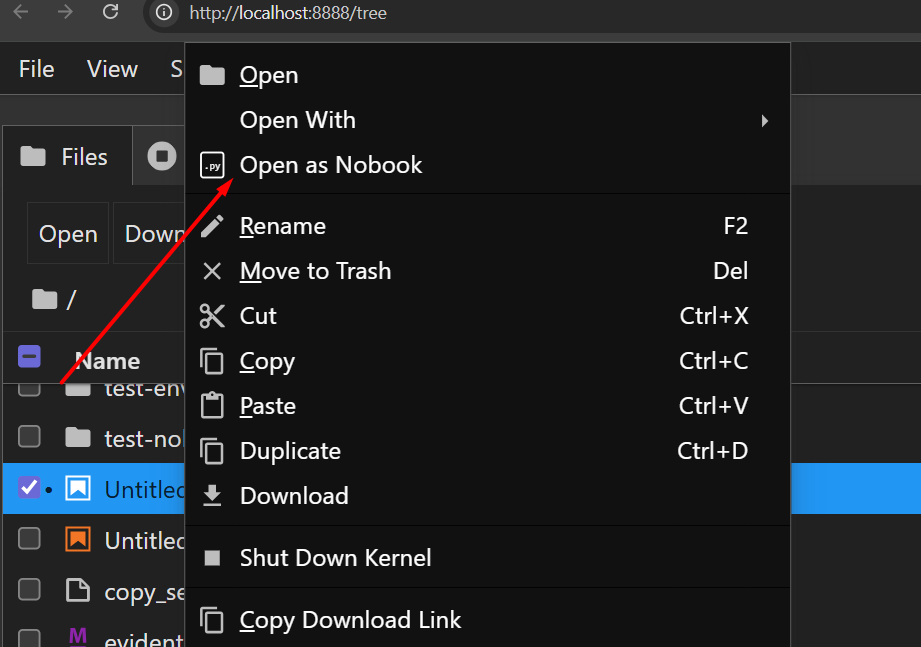Click the Open folder icon in context menu
This screenshot has height=647, width=921.
click(212, 75)
